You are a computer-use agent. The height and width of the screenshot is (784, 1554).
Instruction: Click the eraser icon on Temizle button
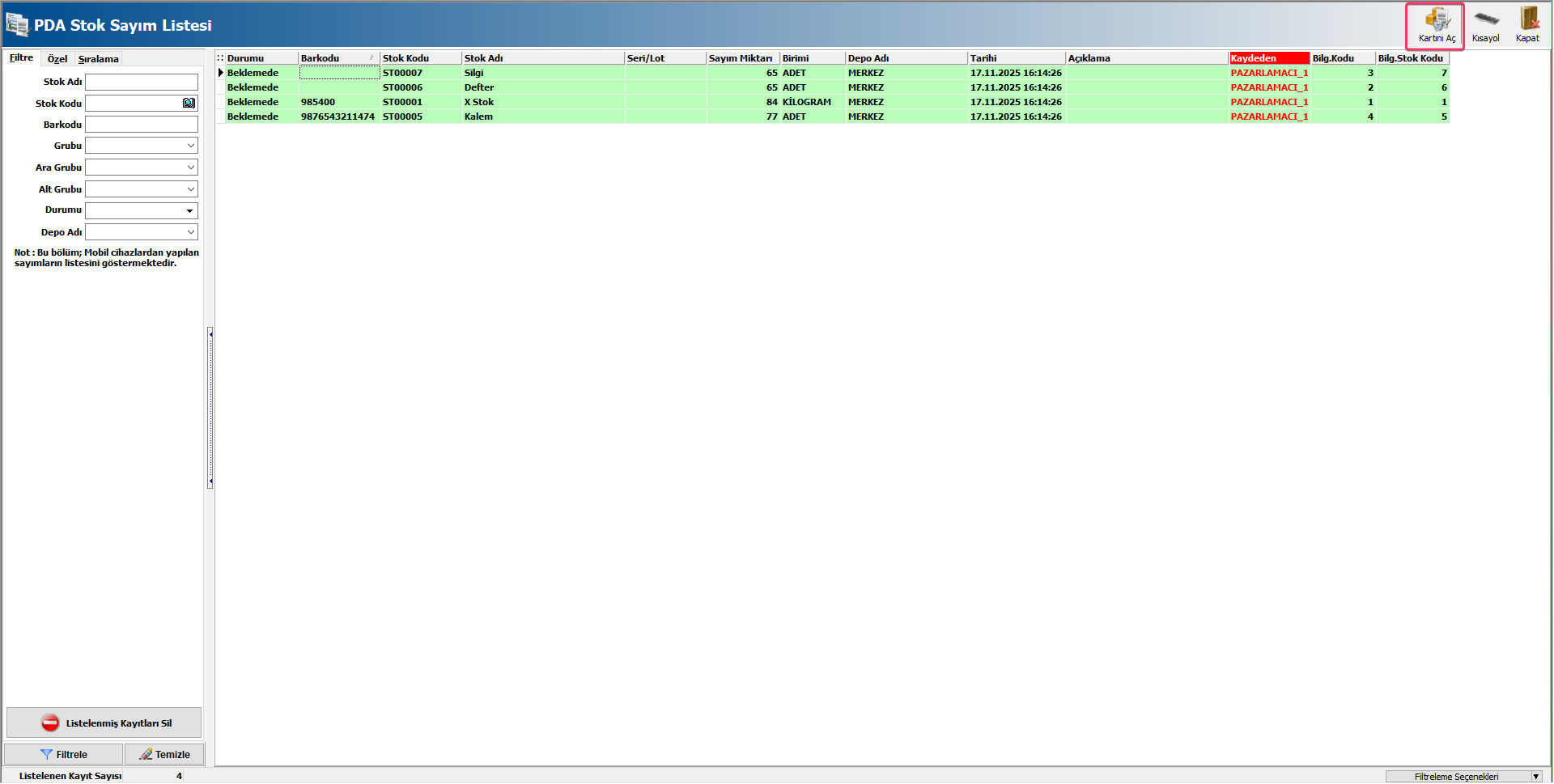pyautogui.click(x=146, y=755)
